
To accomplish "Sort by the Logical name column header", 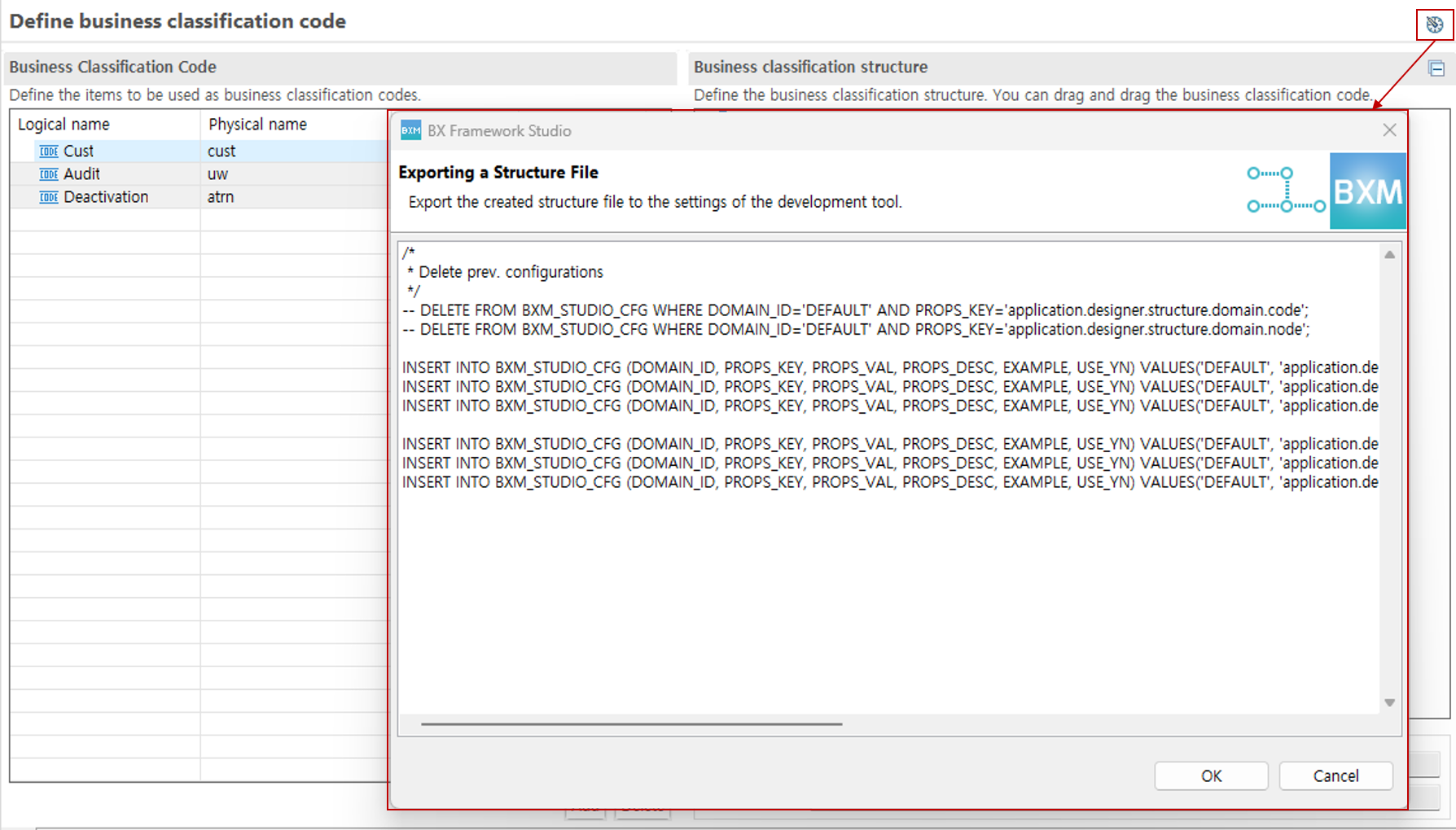I will tap(64, 125).
